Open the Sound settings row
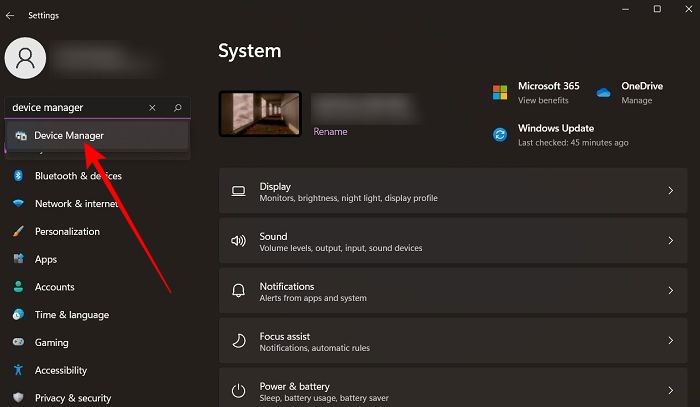The width and height of the screenshot is (700, 407). [453, 241]
